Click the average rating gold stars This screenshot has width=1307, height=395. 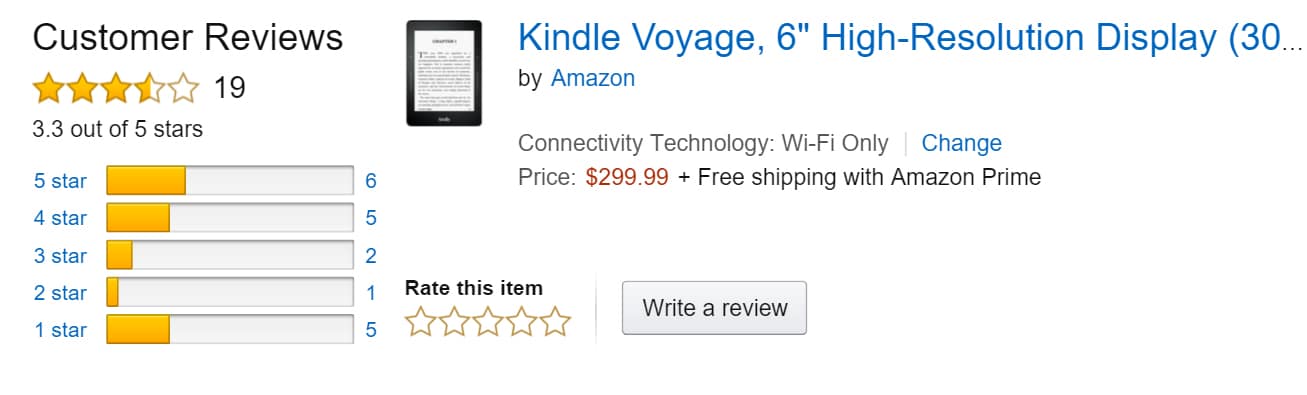pyautogui.click(x=116, y=89)
